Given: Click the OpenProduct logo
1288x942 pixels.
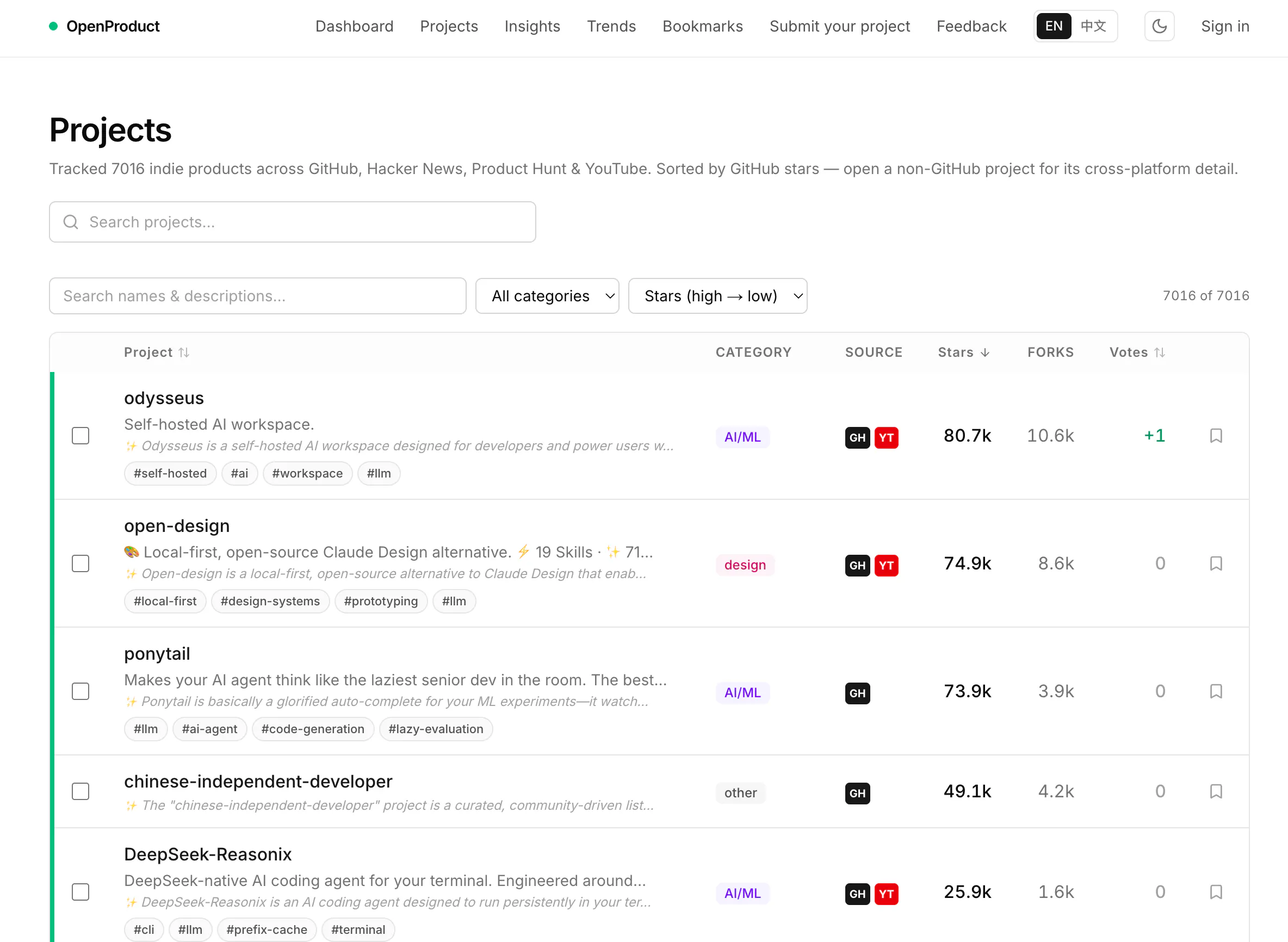Looking at the screenshot, I should point(104,26).
